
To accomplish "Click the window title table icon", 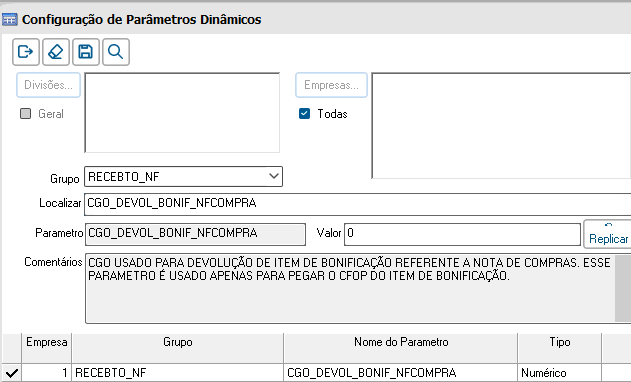I will coord(10,19).
